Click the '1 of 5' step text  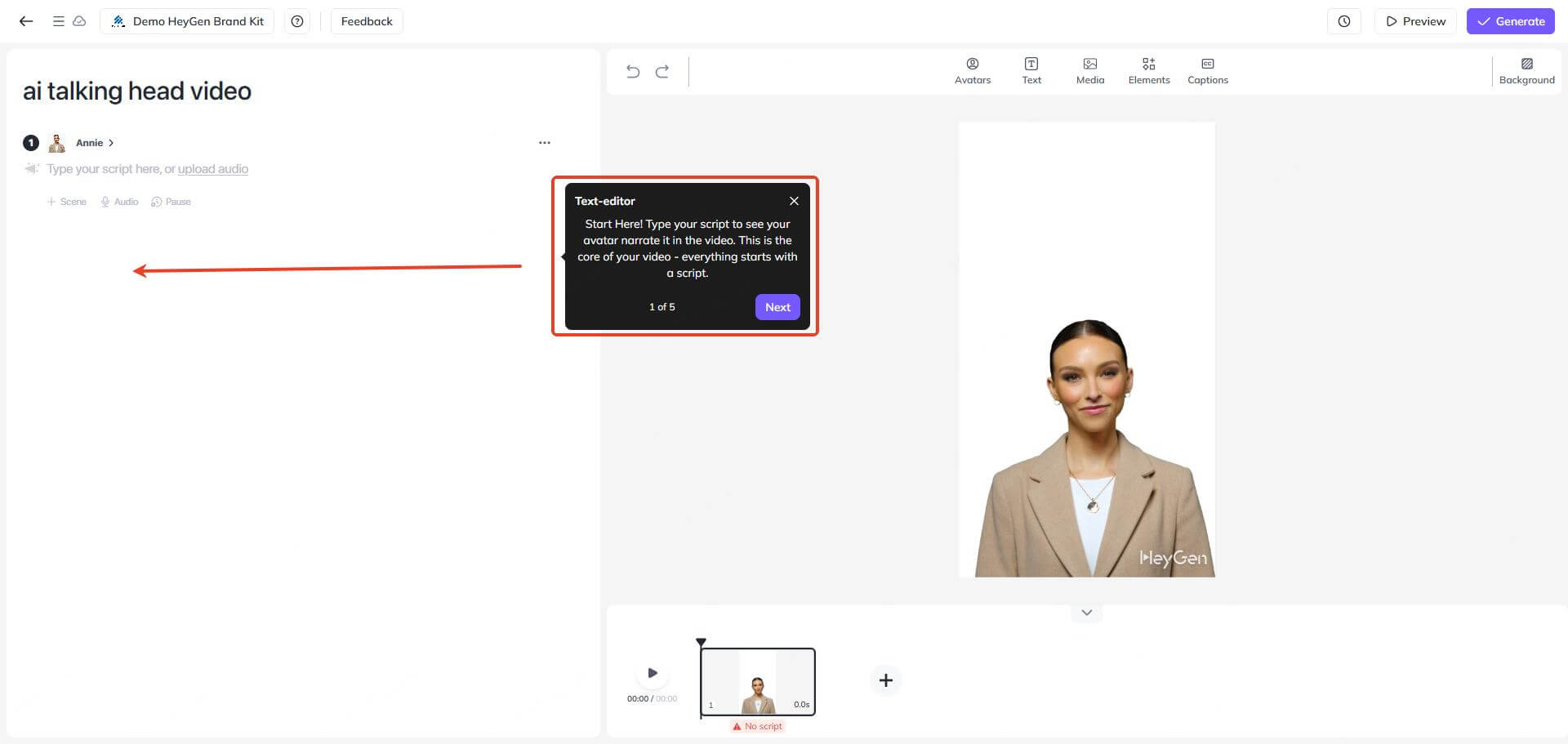pyautogui.click(x=662, y=307)
